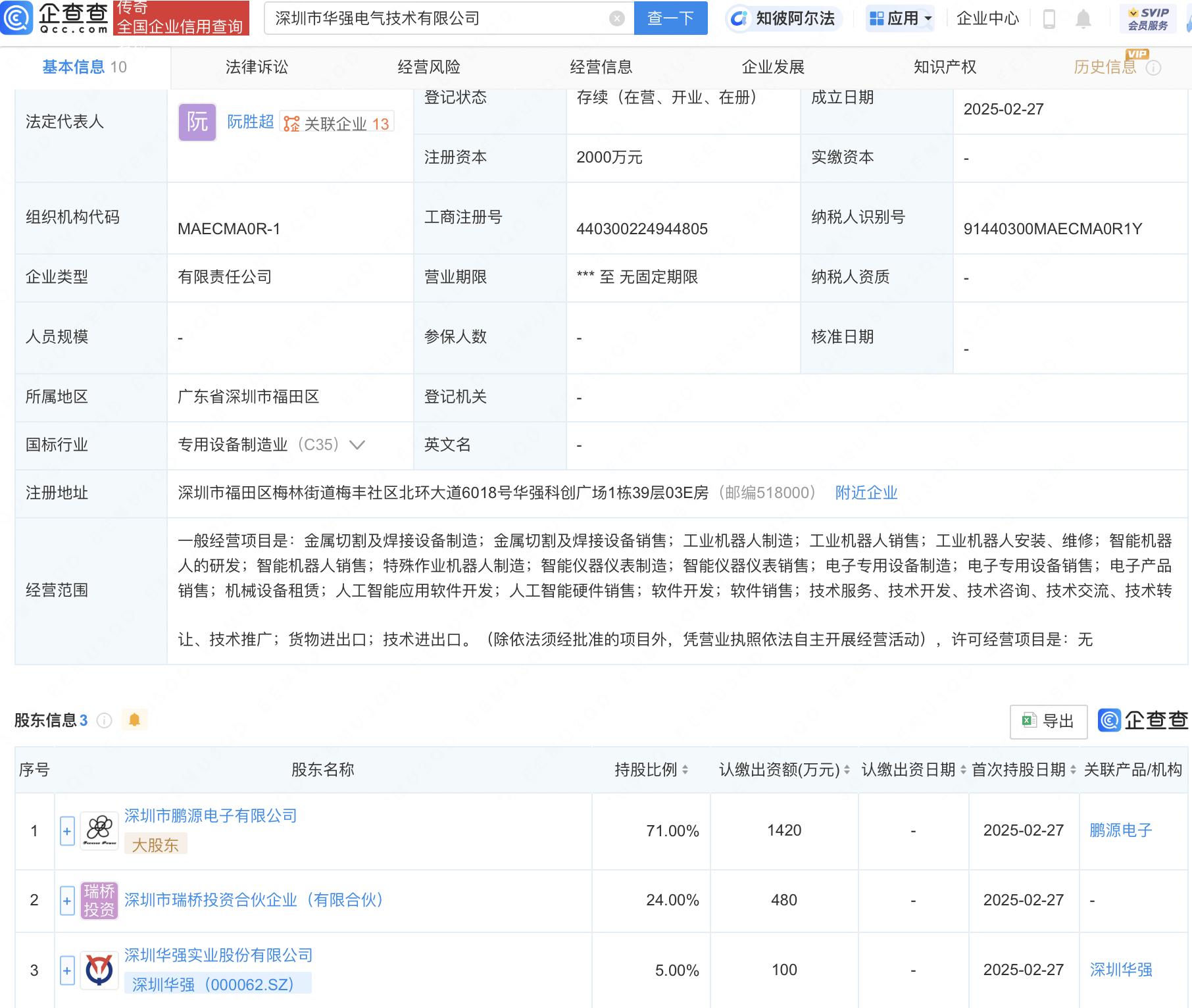Open SVIP member services
This screenshot has width=1192, height=1008.
click(x=1148, y=18)
